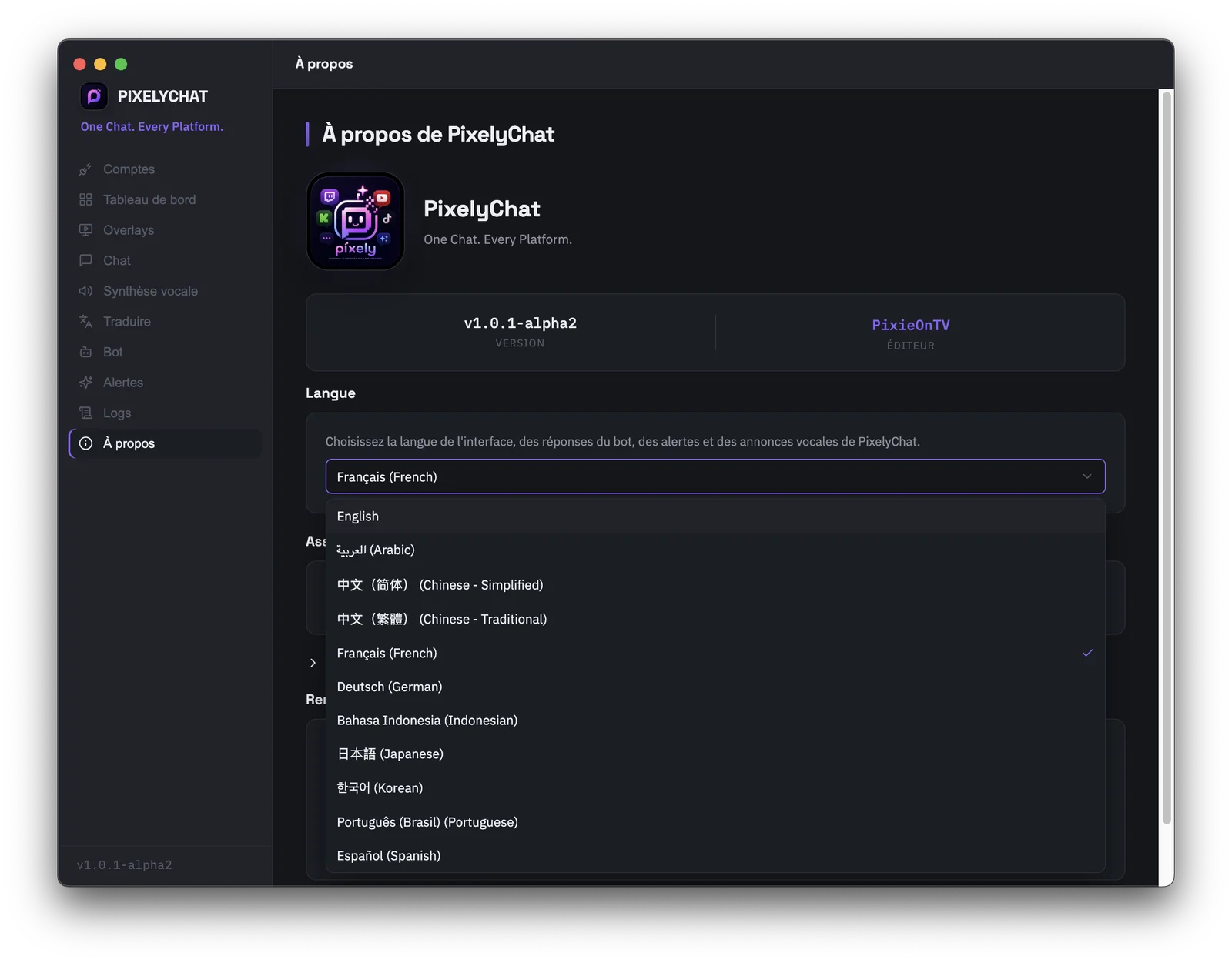Screen dimensions: 1232x963
Task: View the Logs page
Action: click(166, 413)
